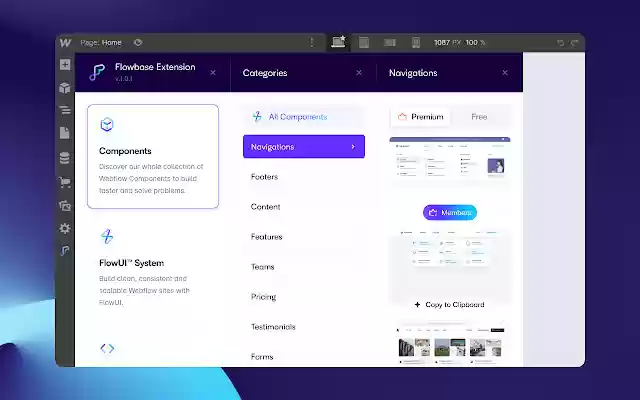Click the Flowbase version number text
The width and height of the screenshot is (640, 400).
(x=124, y=79)
